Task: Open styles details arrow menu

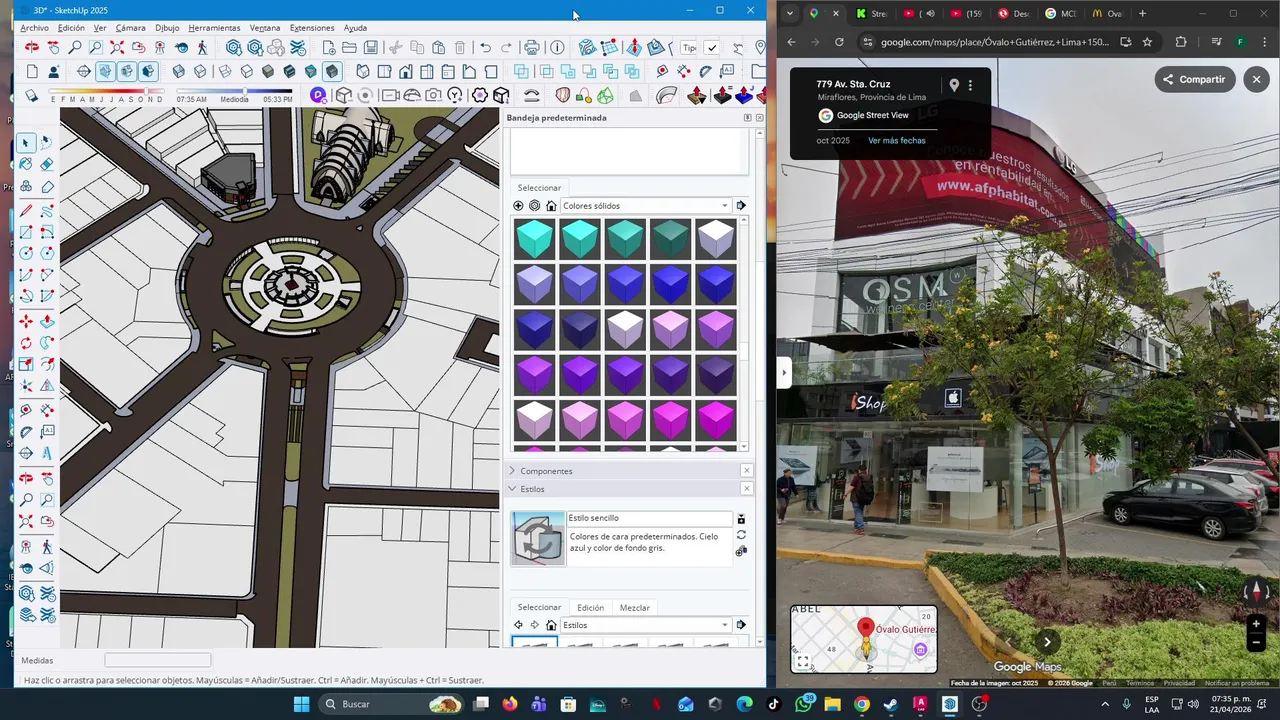Action: tap(741, 625)
